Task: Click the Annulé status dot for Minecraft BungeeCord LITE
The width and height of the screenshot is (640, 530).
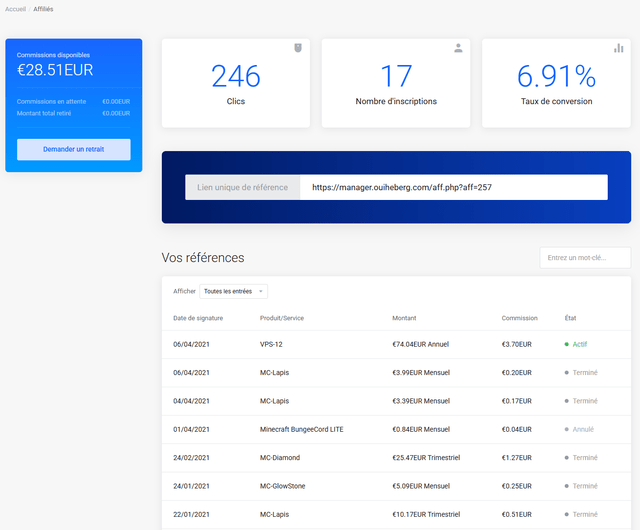Action: click(x=567, y=429)
